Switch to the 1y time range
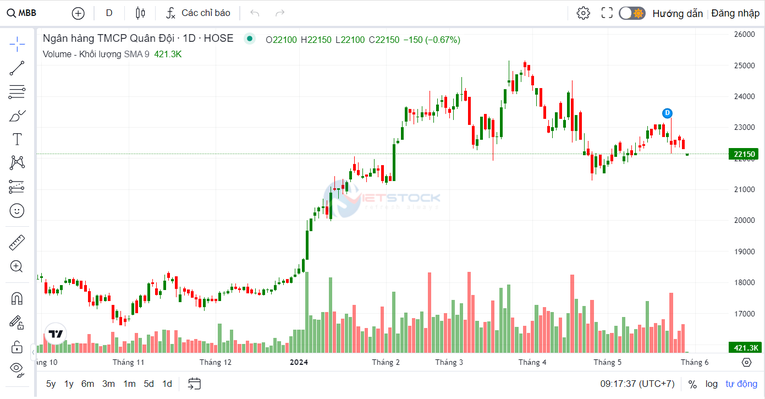Viewport: 765px width, 399px height. pyautogui.click(x=69, y=384)
